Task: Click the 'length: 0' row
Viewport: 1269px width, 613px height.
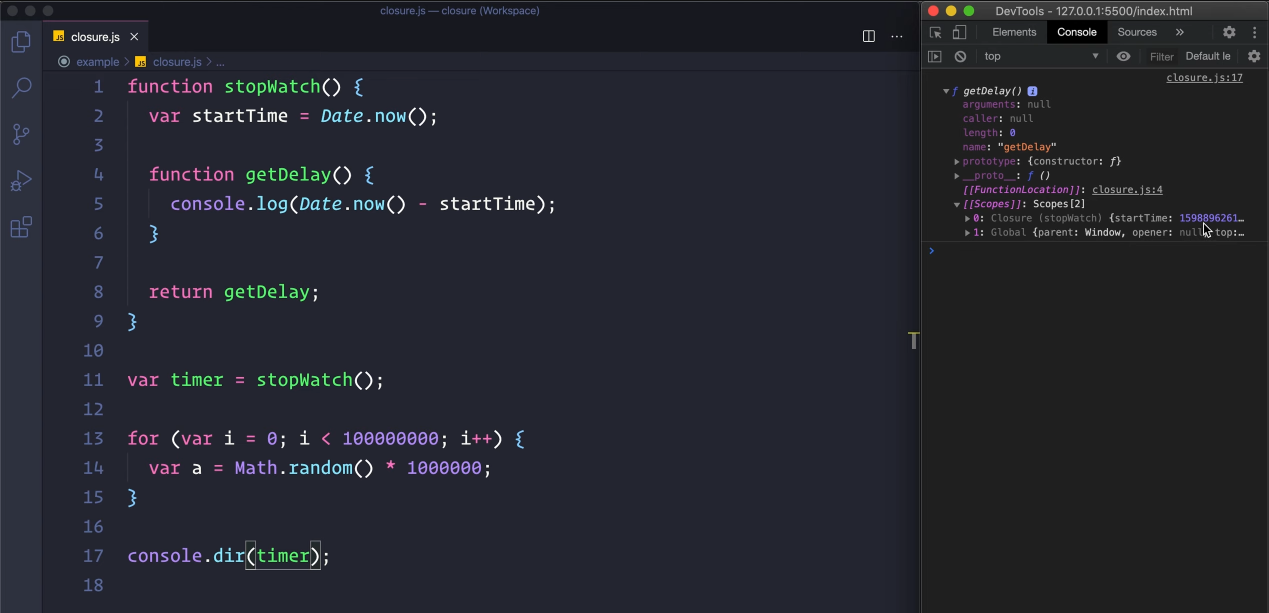Action: click(989, 132)
